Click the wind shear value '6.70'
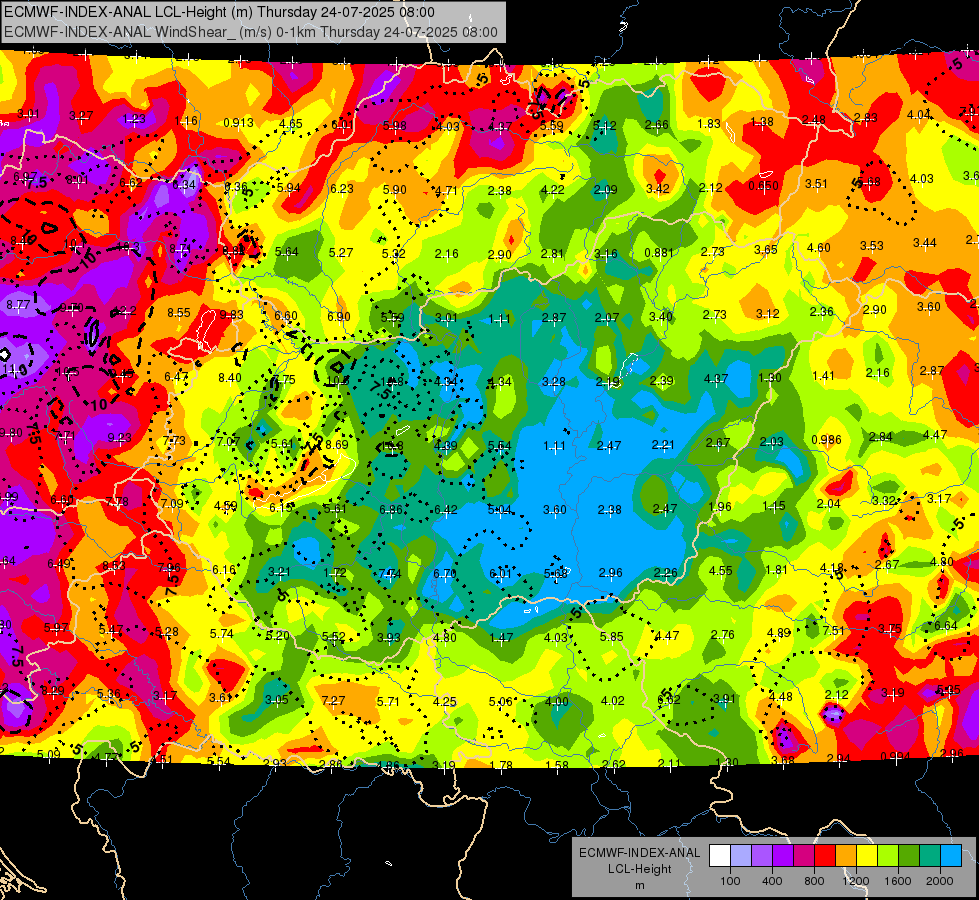Image resolution: width=979 pixels, height=900 pixels. pos(445,574)
